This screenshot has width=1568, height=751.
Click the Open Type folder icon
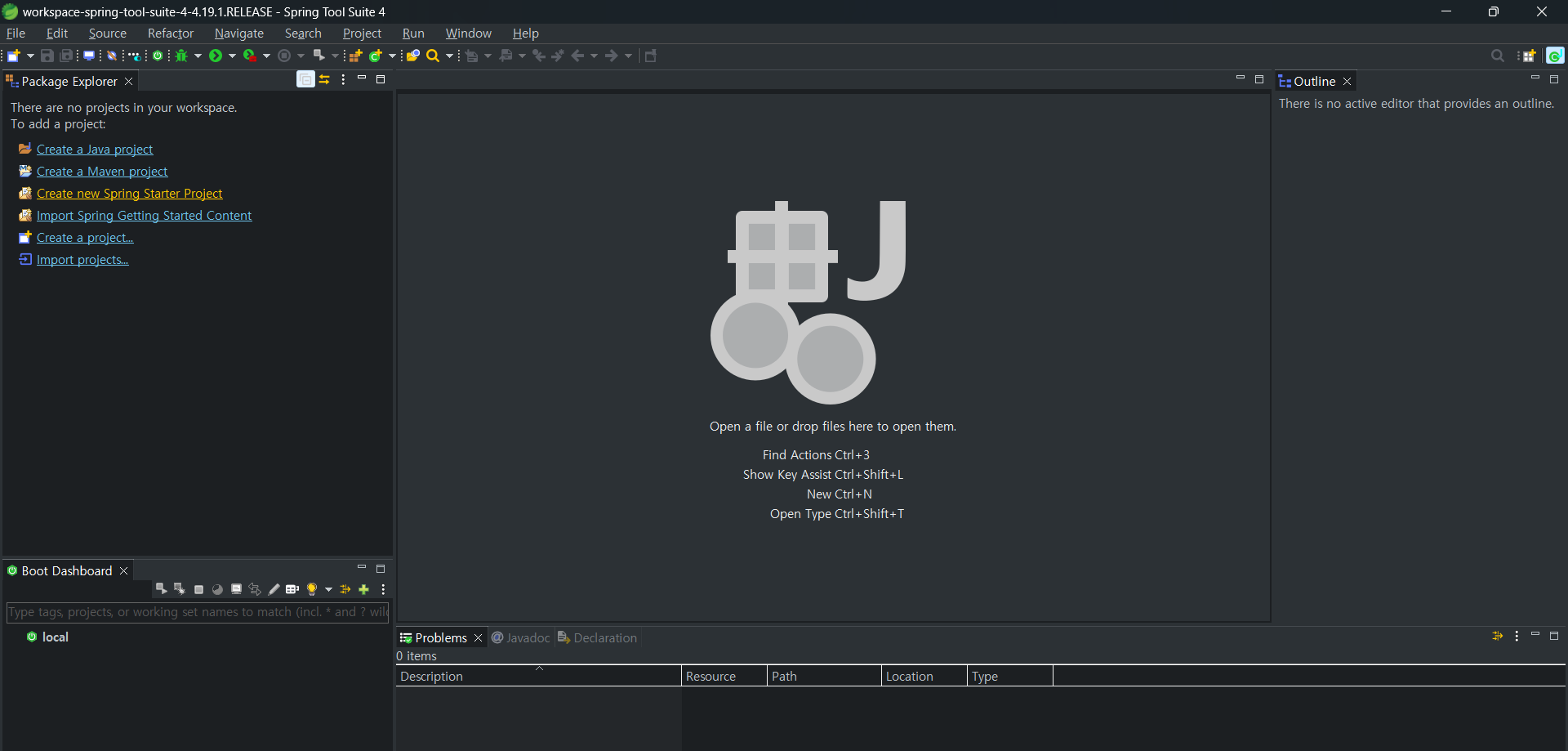(413, 56)
